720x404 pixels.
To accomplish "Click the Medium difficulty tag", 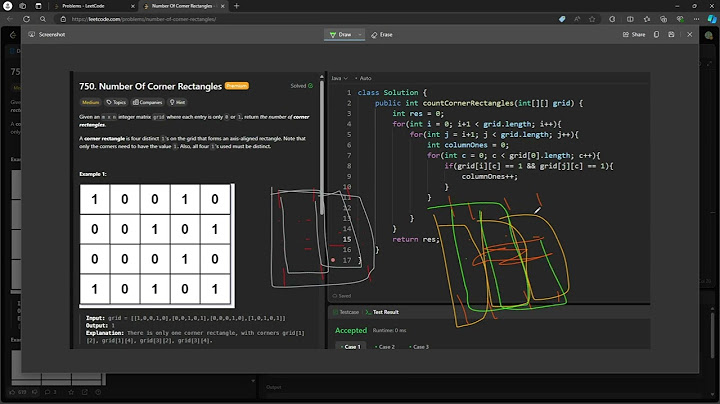I will click(90, 102).
